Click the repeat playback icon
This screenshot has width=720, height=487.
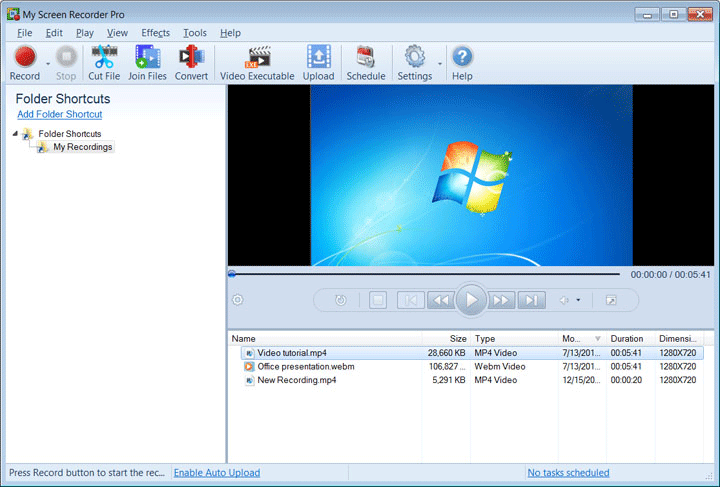click(341, 300)
